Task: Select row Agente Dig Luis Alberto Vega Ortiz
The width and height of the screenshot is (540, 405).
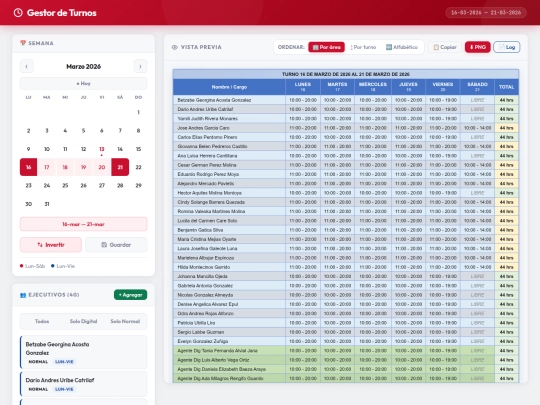Action: (346, 360)
